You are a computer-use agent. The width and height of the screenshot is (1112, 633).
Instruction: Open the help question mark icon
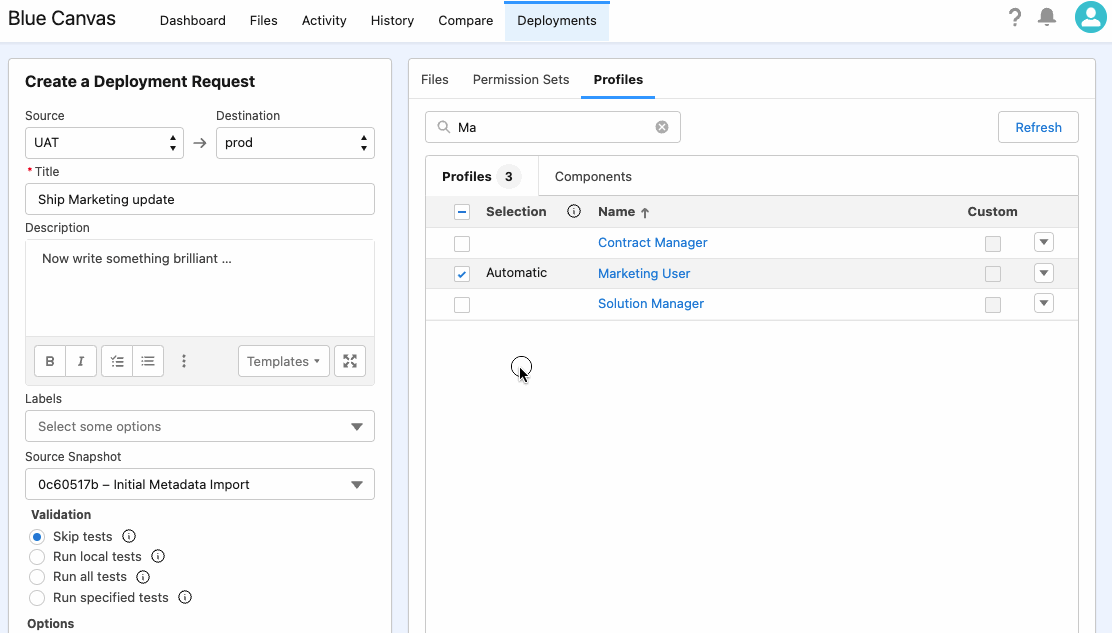point(1015,18)
